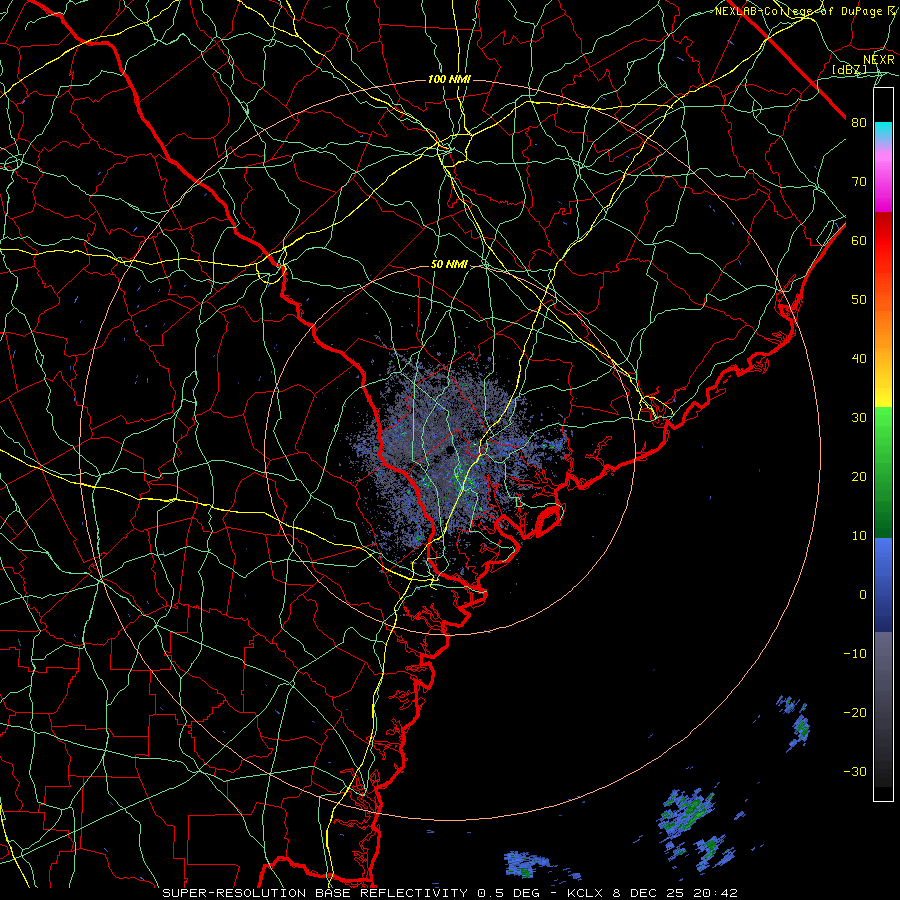The image size is (900, 900).
Task: Click the green band of the color scale
Action: [x=883, y=472]
